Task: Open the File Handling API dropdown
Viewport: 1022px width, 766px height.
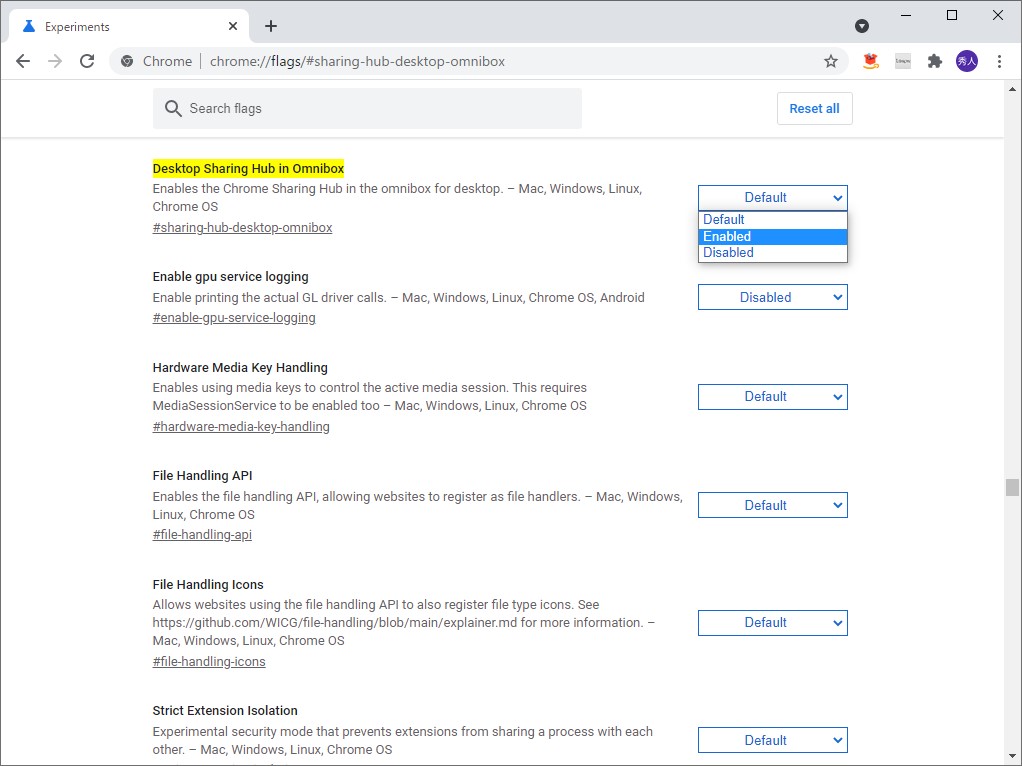Action: [772, 504]
